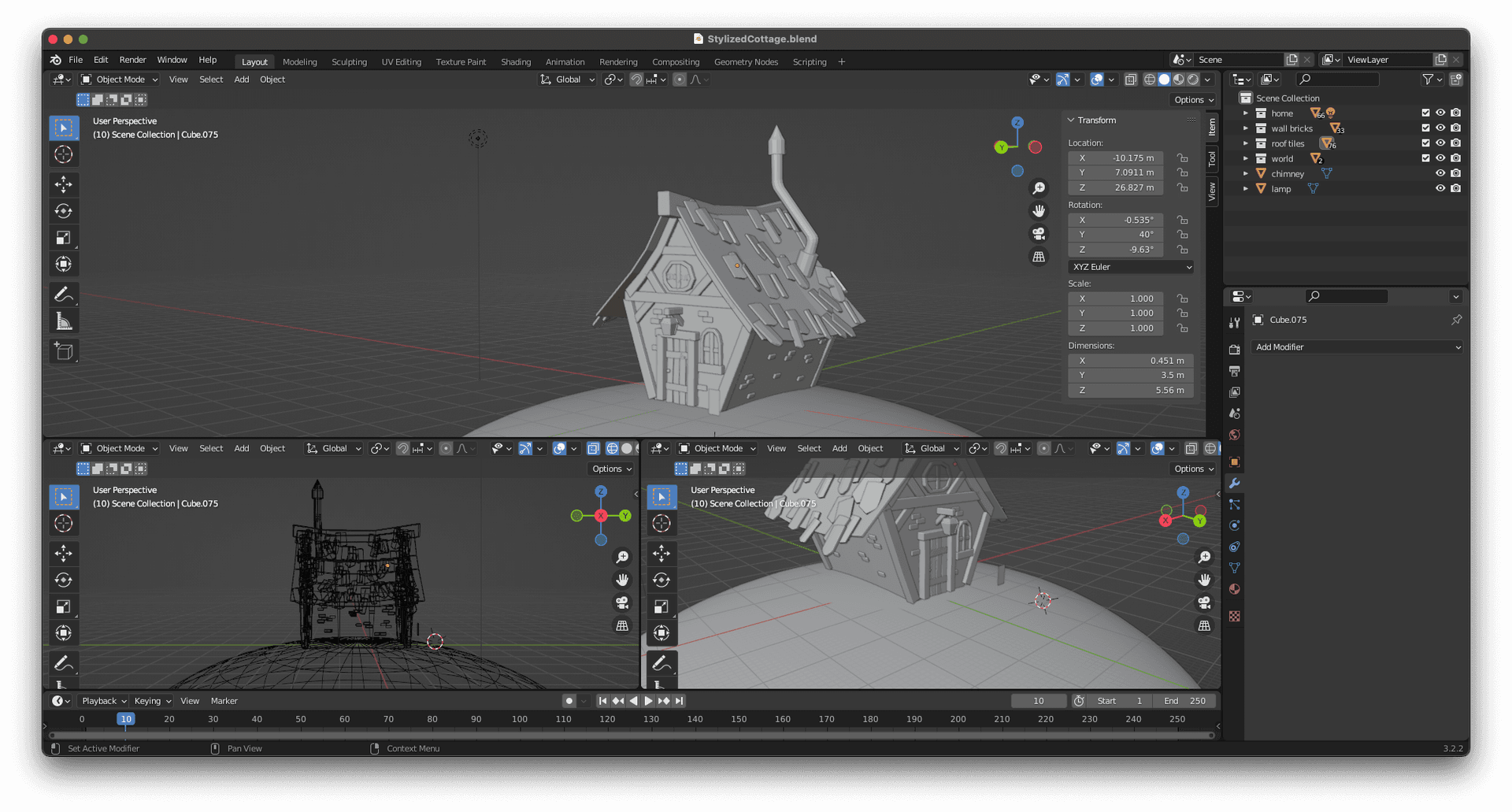Select the Add Cube tool in the top viewport

[x=64, y=350]
